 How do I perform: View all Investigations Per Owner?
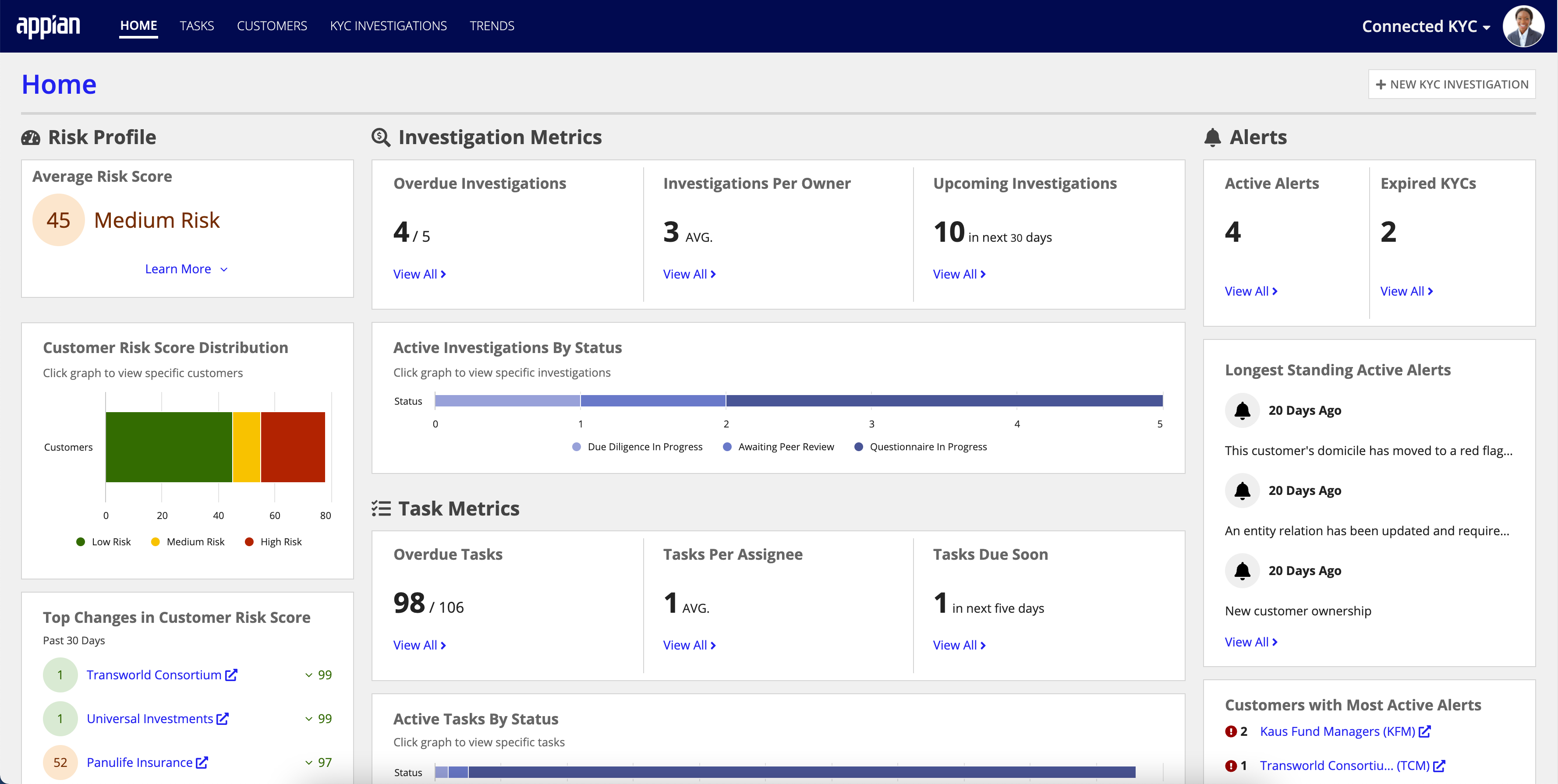pos(690,275)
